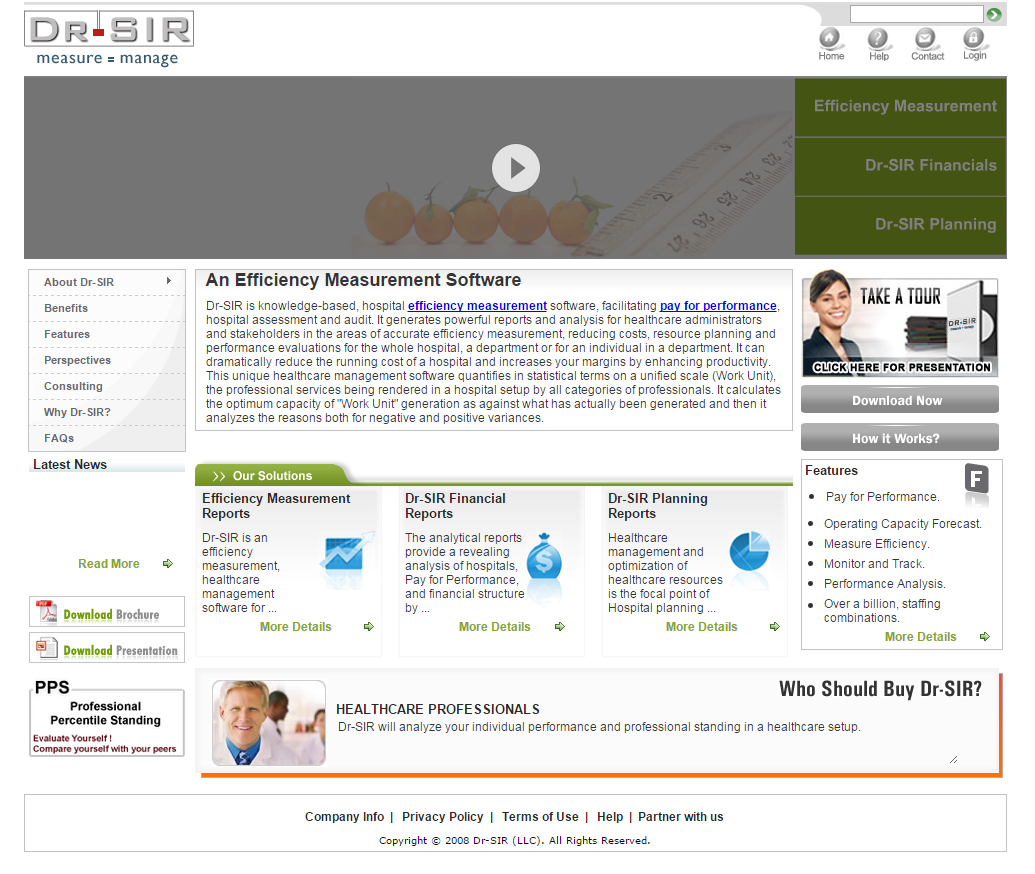This screenshot has width=1035, height=874.
Task: Follow the efficiency measurement hyperlink
Action: (x=477, y=306)
